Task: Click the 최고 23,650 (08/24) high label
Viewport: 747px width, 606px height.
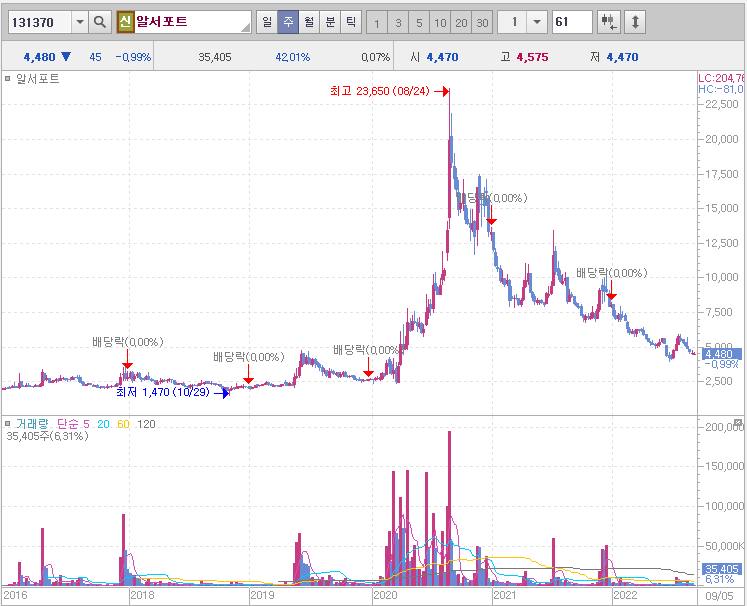Action: (380, 91)
